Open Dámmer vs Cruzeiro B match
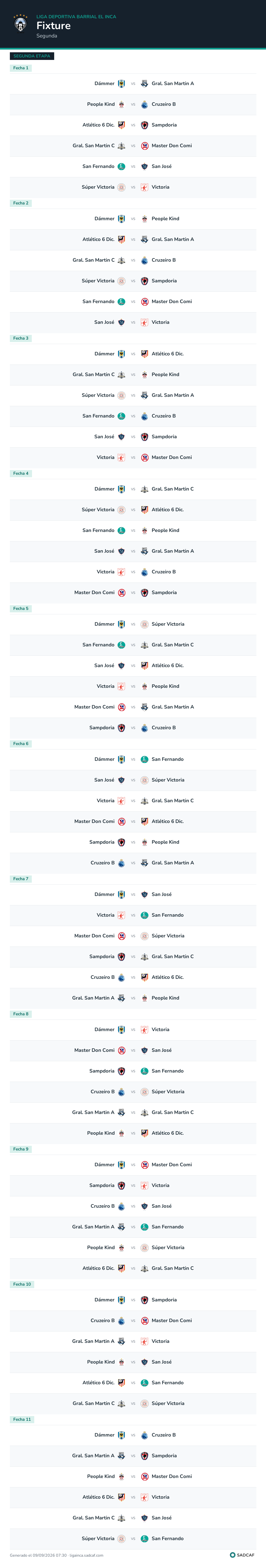The image size is (266, 1568). tap(133, 1435)
